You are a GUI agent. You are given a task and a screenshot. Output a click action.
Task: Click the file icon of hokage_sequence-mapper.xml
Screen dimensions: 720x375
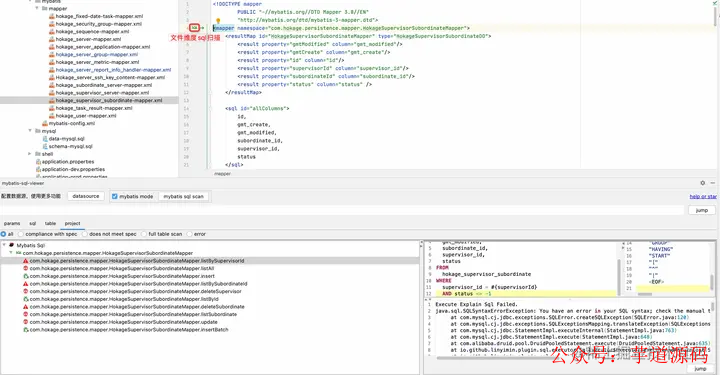[51, 31]
